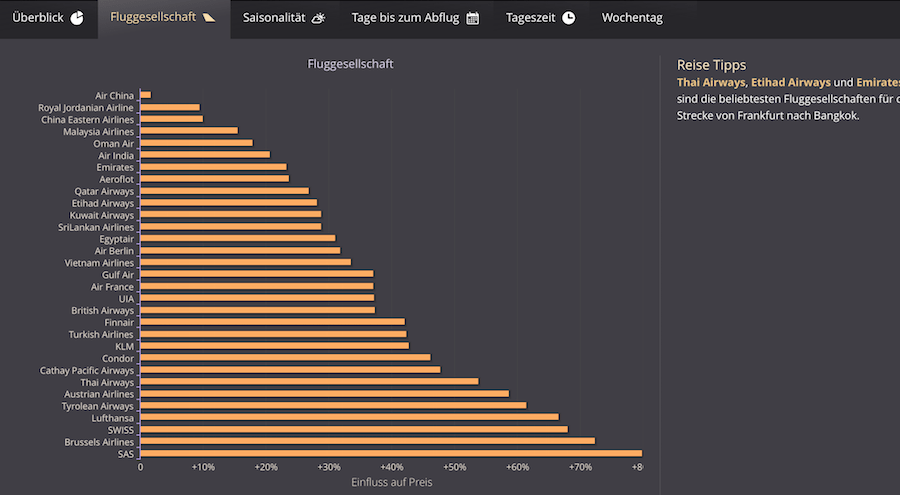900x495 pixels.
Task: Switch to the Tageszeit tab
Action: pyautogui.click(x=540, y=18)
